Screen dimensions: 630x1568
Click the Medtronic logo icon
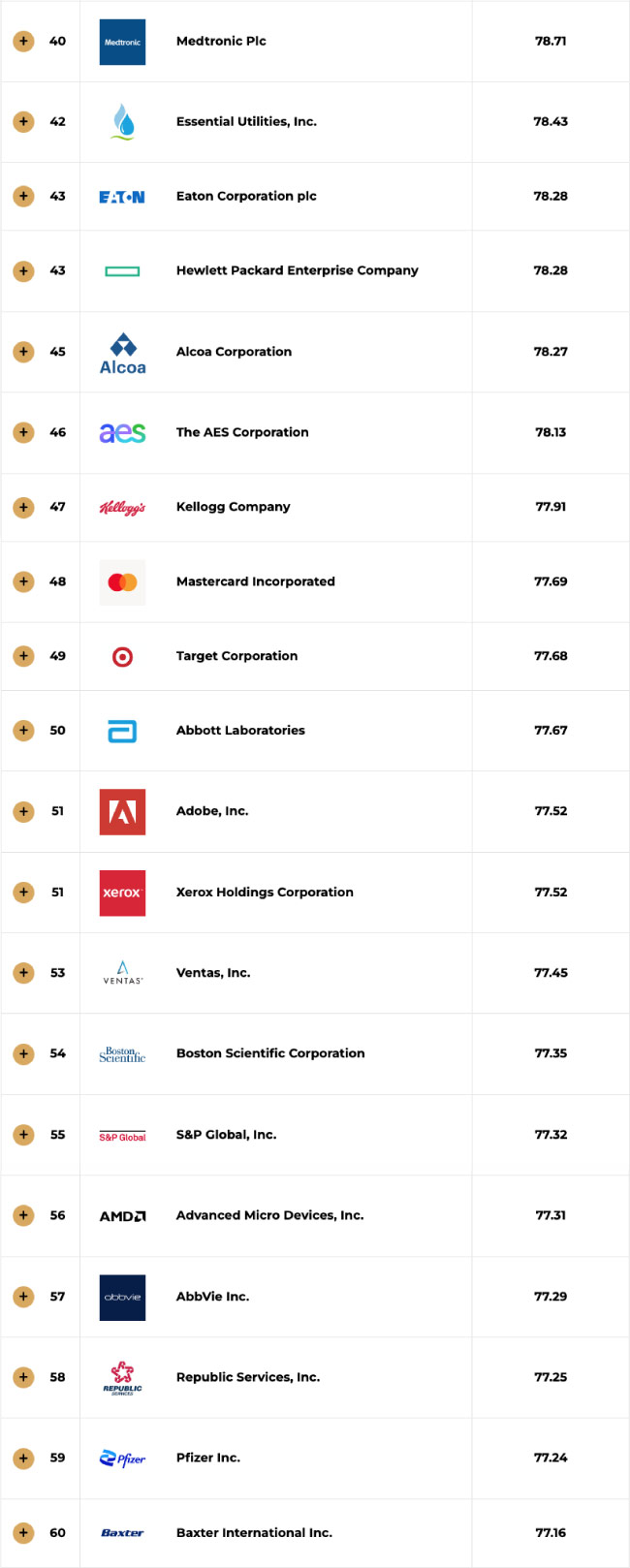pyautogui.click(x=122, y=42)
